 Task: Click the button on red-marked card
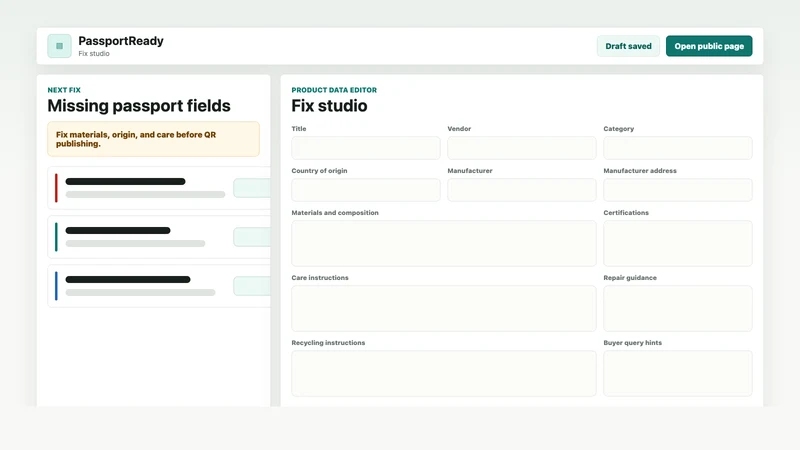point(252,188)
